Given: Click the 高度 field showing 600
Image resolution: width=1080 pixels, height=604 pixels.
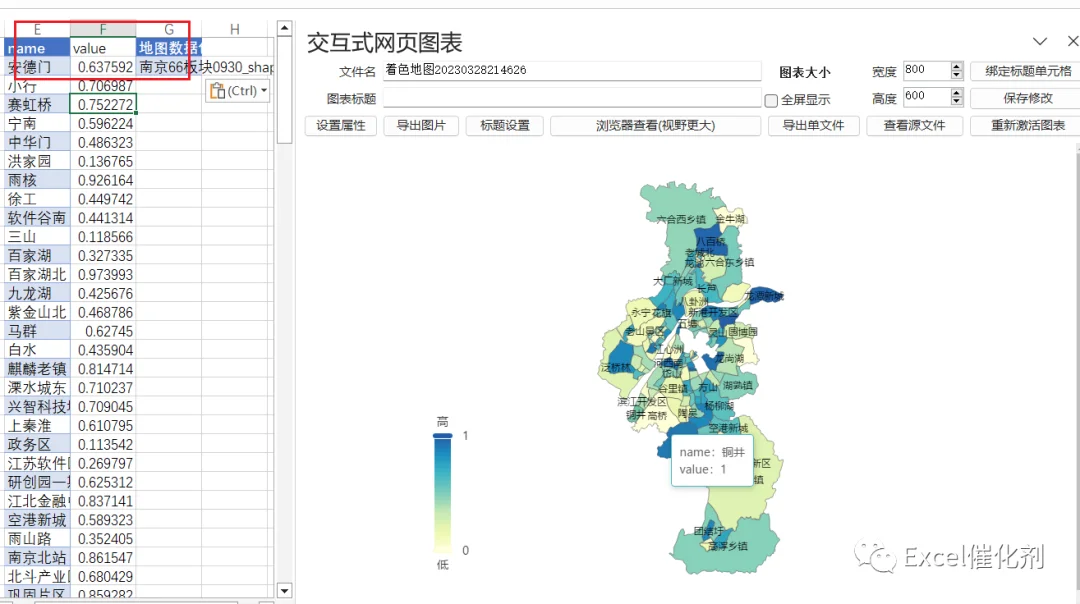Looking at the screenshot, I should point(926,97).
